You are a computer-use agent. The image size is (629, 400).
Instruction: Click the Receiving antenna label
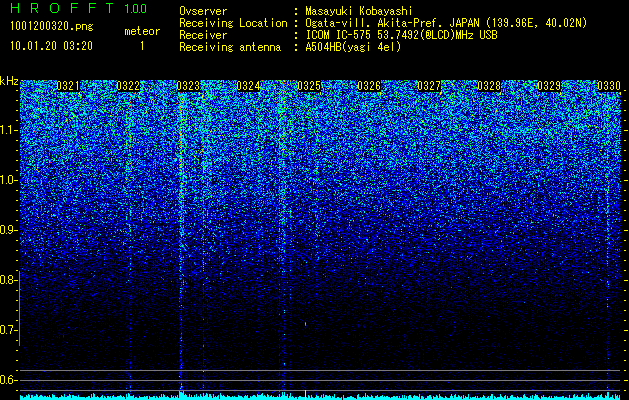click(x=230, y=47)
